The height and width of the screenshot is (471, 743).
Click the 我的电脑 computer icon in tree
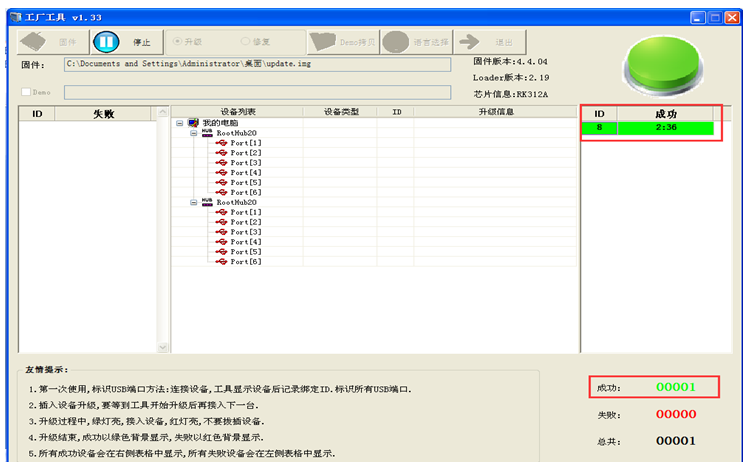point(193,122)
